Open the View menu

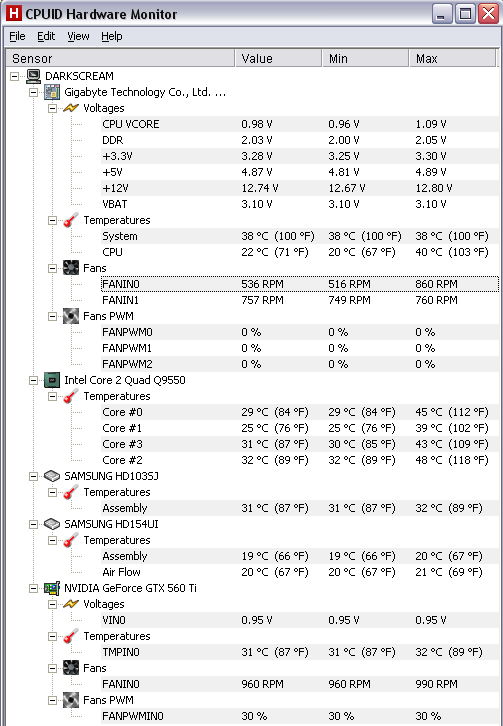(x=78, y=36)
